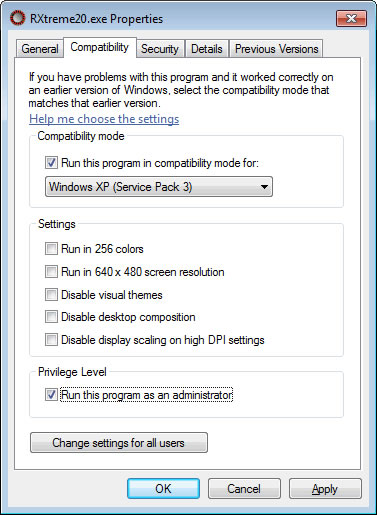Expand the Windows XP (Service Pack 3) dropdown
The height and width of the screenshot is (515, 377).
(x=159, y=187)
